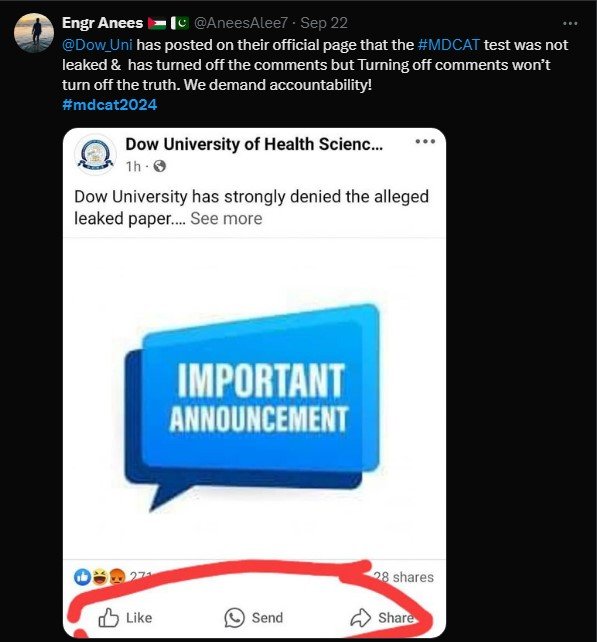The image size is (597, 642).
Task: Open the @Dow_Uni mention link
Action: 97,45
